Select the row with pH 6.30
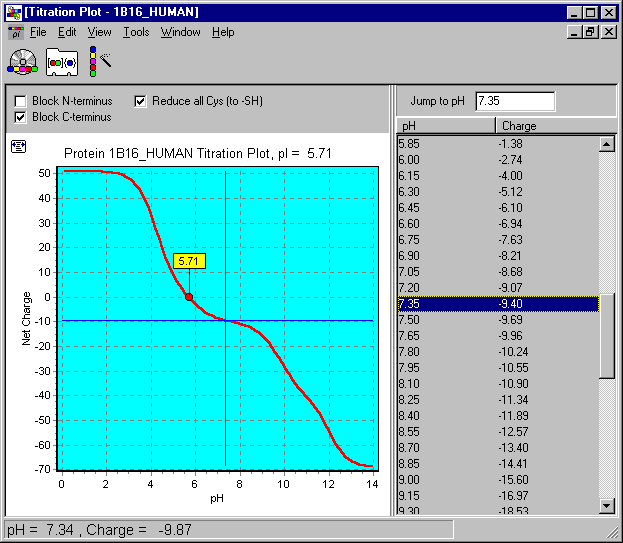The image size is (623, 543). 498,192
